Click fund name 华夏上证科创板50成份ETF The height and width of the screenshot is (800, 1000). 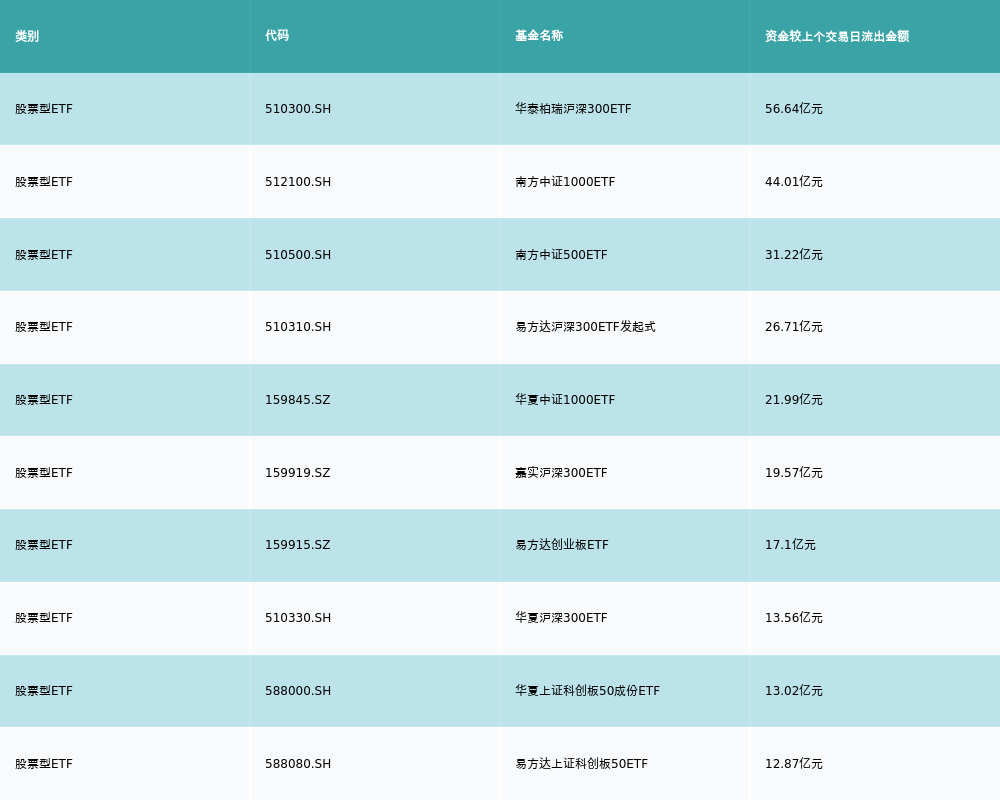pos(587,691)
